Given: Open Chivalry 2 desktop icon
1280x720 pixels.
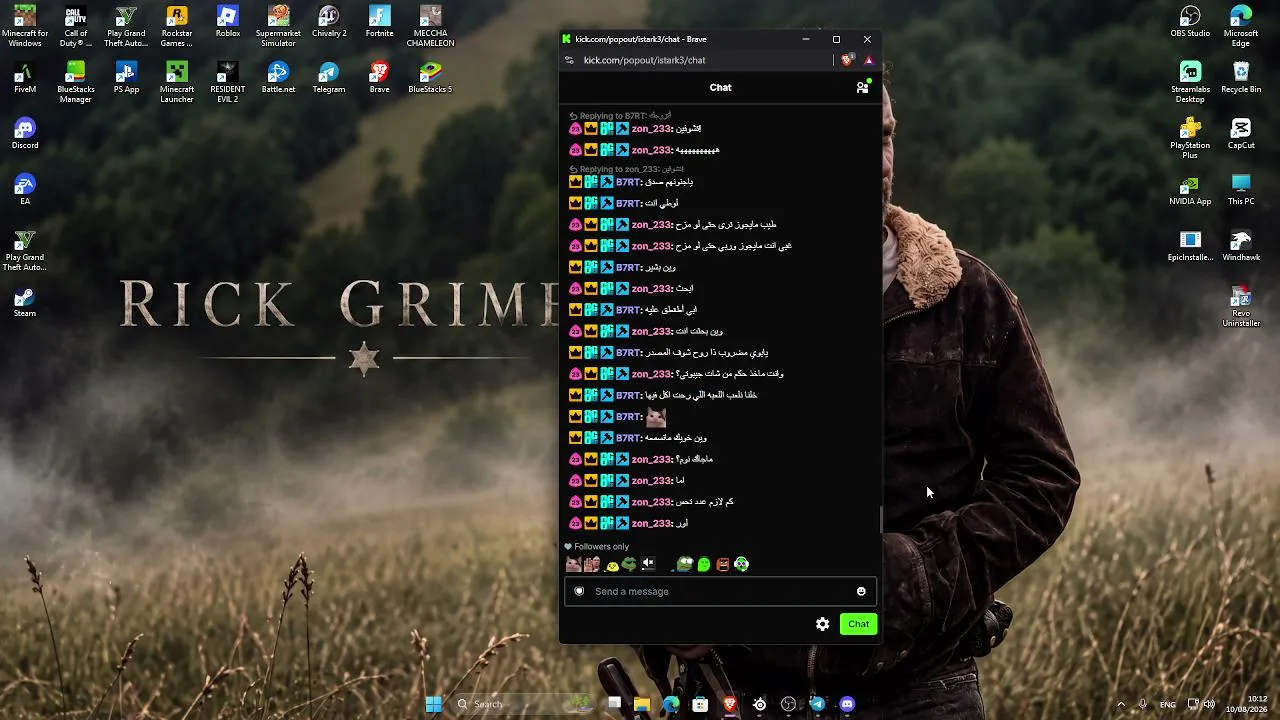Looking at the screenshot, I should tap(329, 22).
